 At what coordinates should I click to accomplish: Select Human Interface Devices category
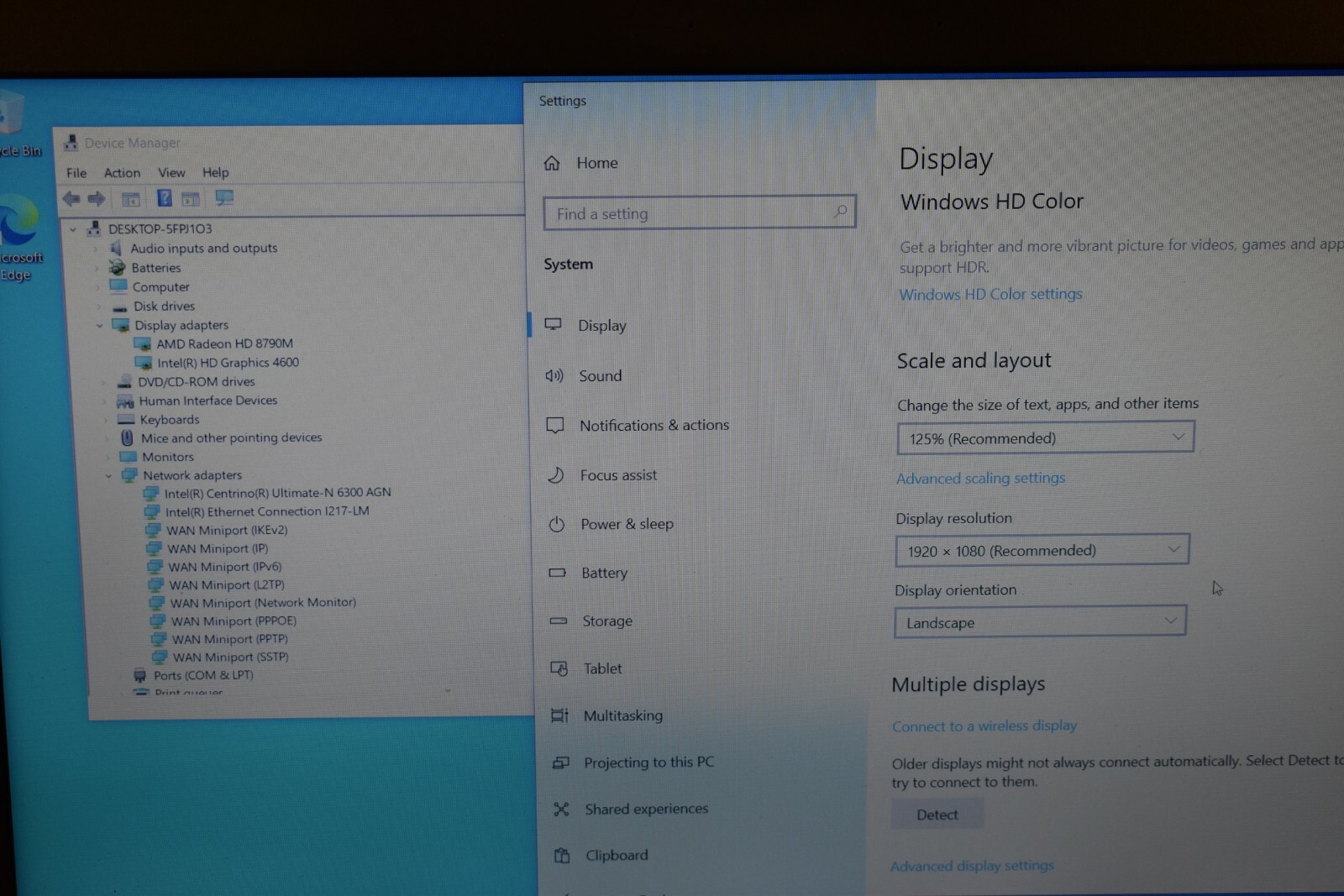pyautogui.click(x=207, y=401)
